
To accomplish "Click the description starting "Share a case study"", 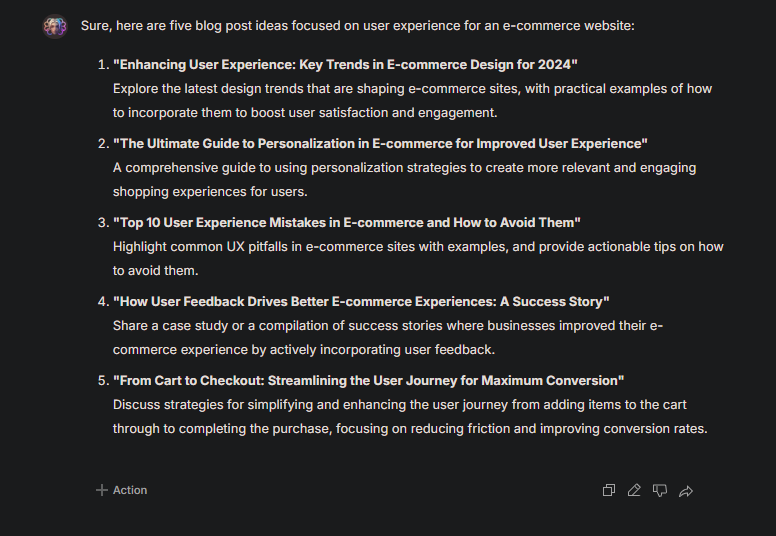I will point(388,338).
